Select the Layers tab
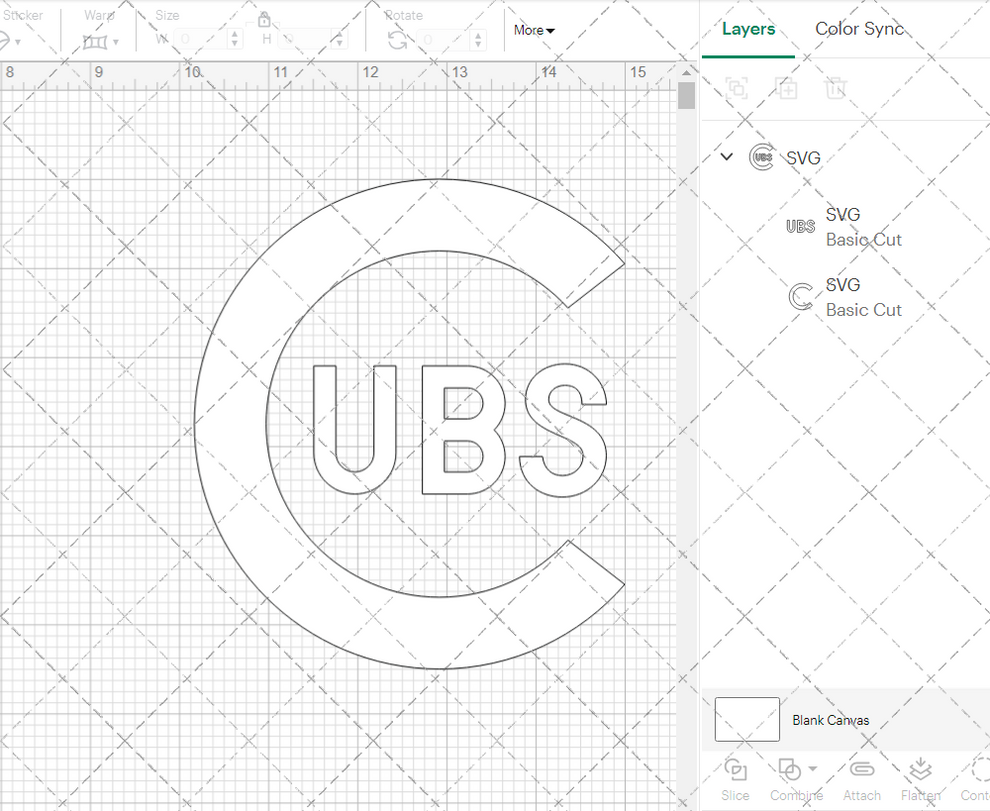Screen dimensions: 990x811 pyautogui.click(x=748, y=29)
